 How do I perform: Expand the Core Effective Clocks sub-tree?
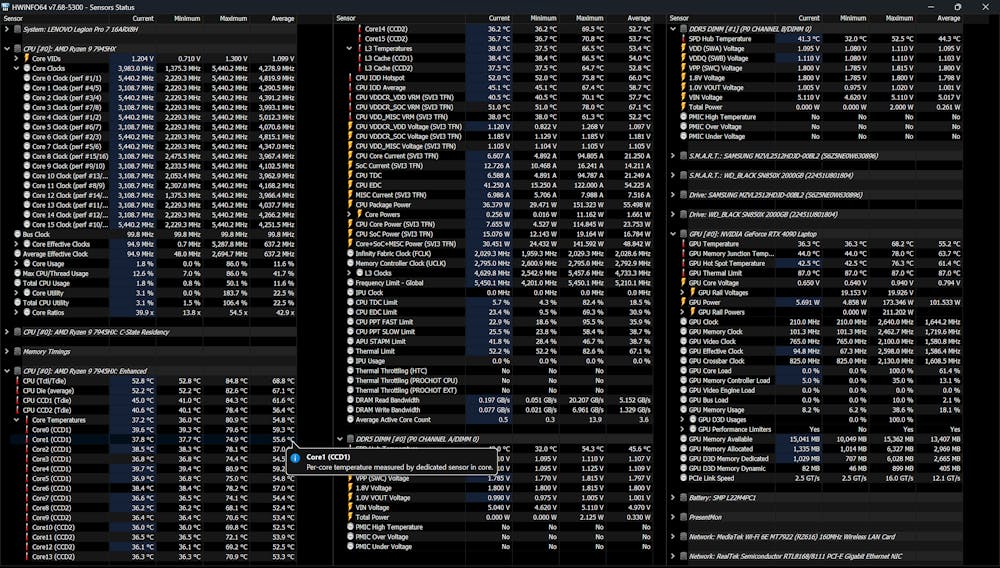(17, 244)
